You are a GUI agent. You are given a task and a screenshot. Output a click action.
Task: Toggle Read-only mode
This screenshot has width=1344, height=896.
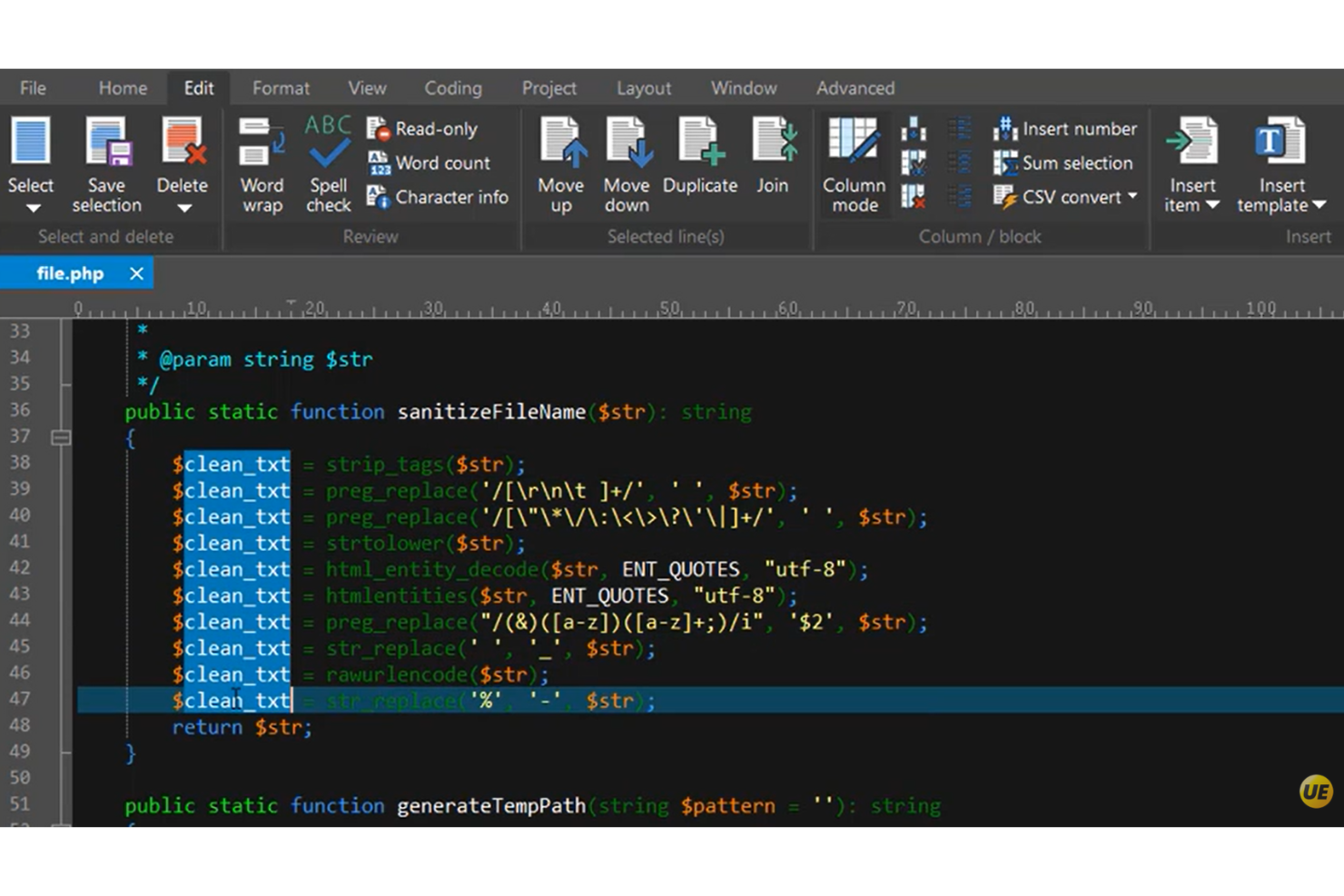point(423,129)
